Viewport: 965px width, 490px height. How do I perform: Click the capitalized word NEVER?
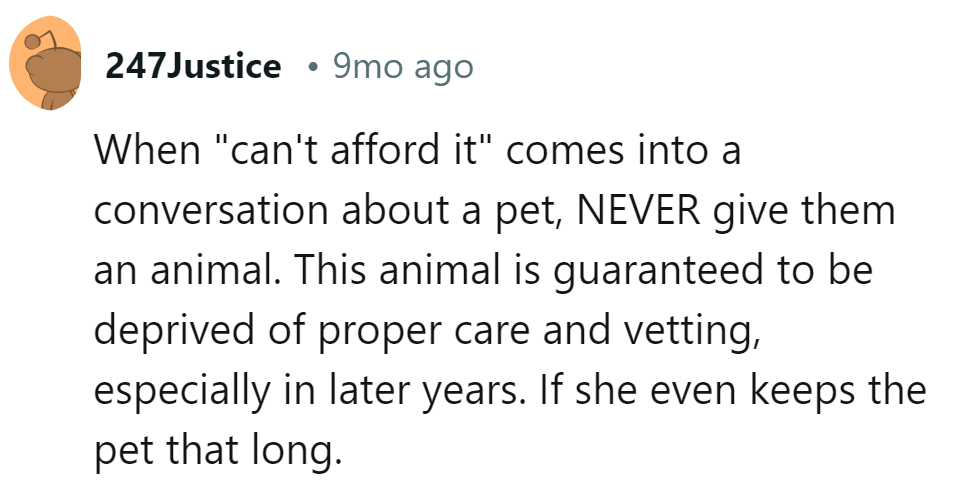[x=638, y=213]
